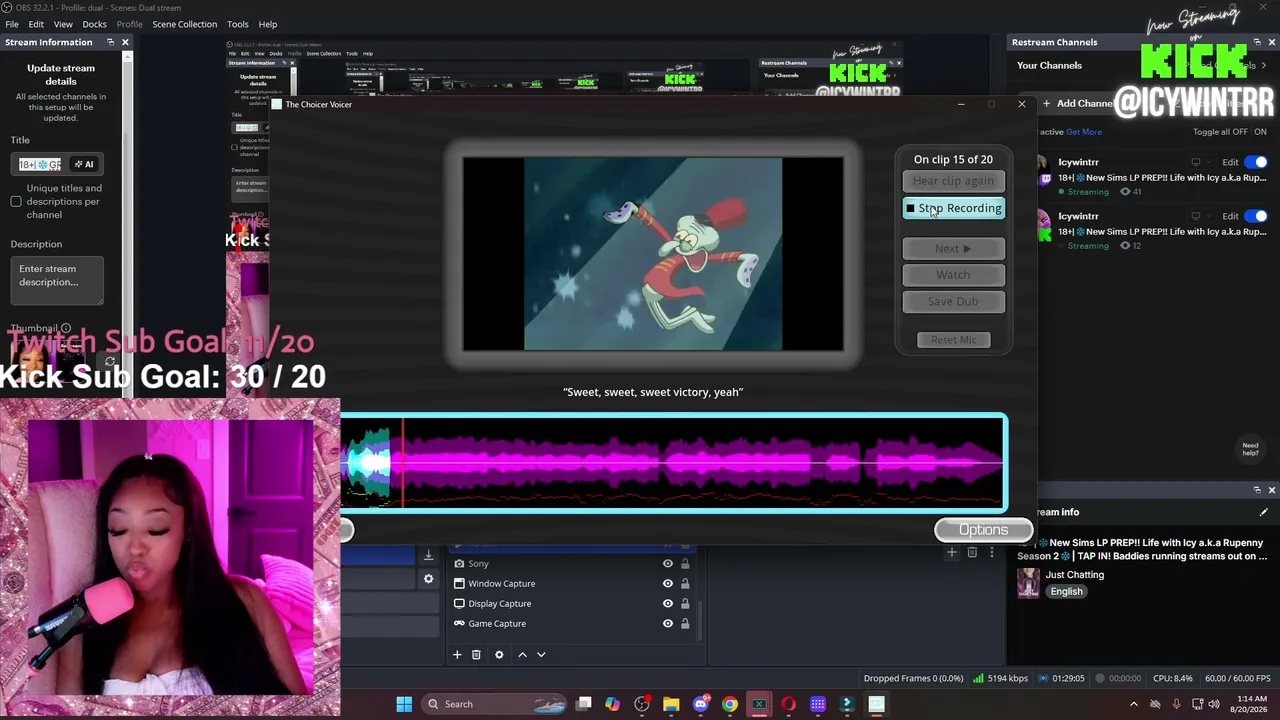Viewport: 1280px width, 720px height.
Task: Edit the first Icywintrr Twitch channel
Action: 1230,162
